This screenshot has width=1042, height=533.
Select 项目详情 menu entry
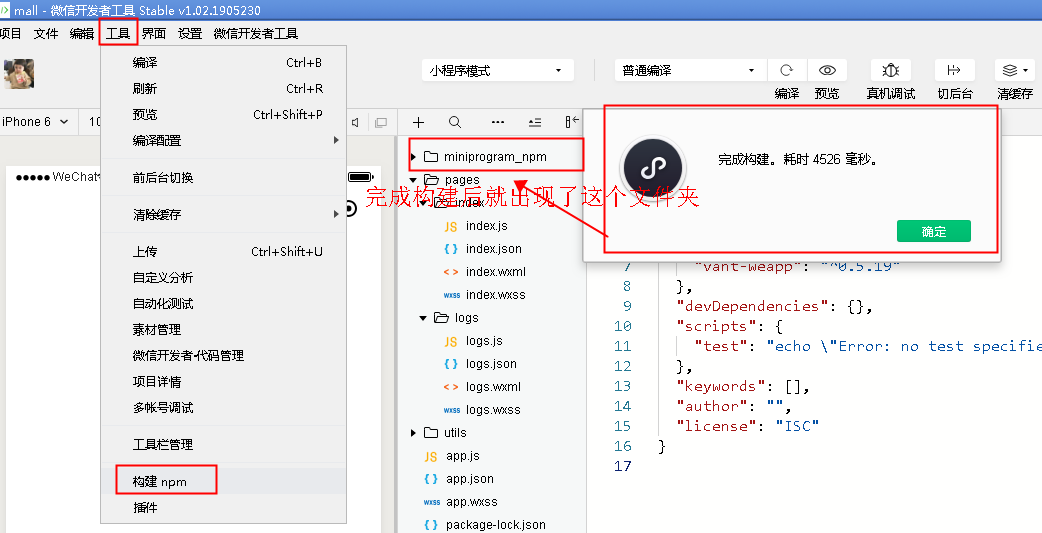coord(224,381)
